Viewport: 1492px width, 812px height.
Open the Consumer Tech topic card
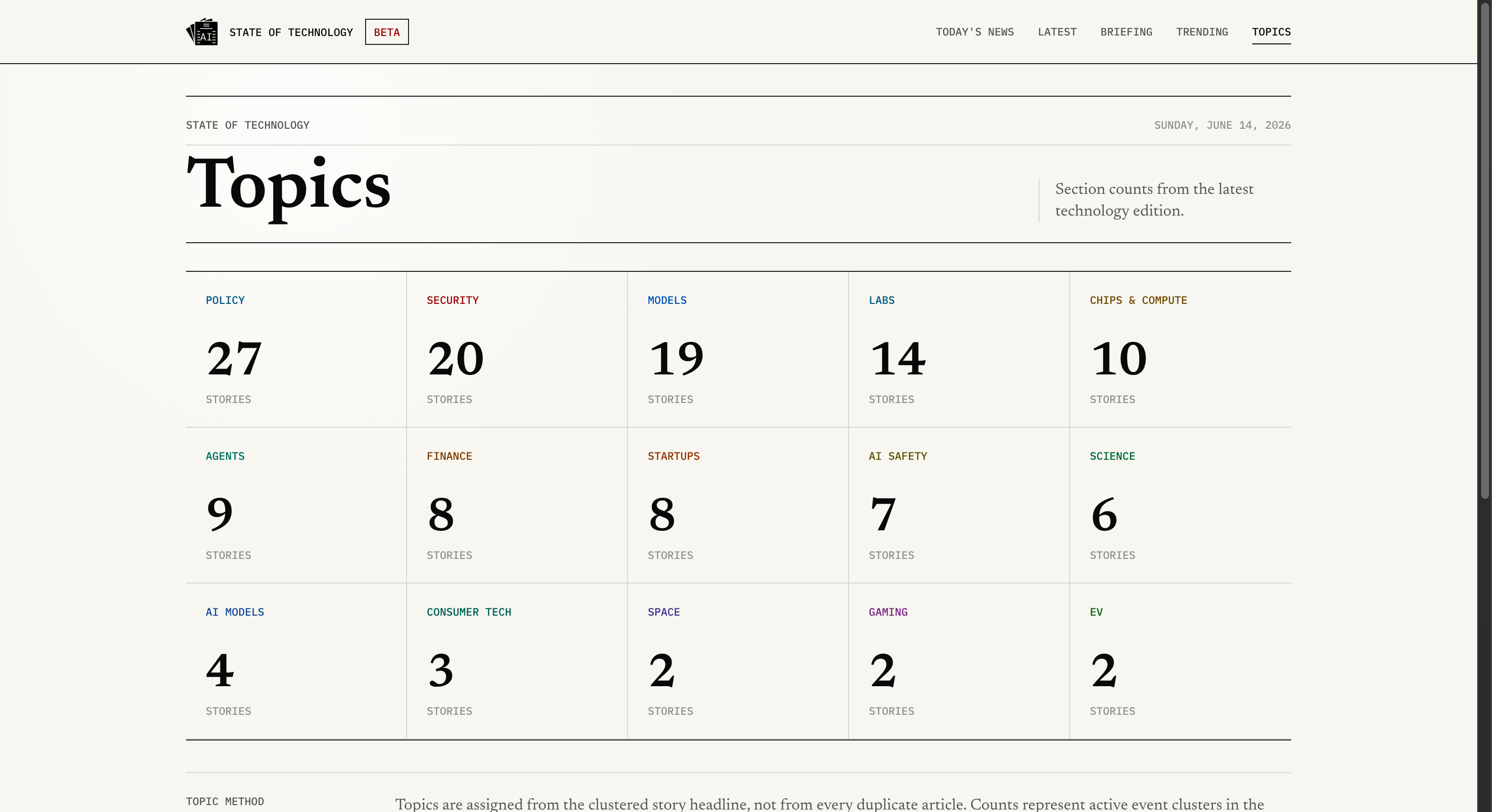(517, 661)
